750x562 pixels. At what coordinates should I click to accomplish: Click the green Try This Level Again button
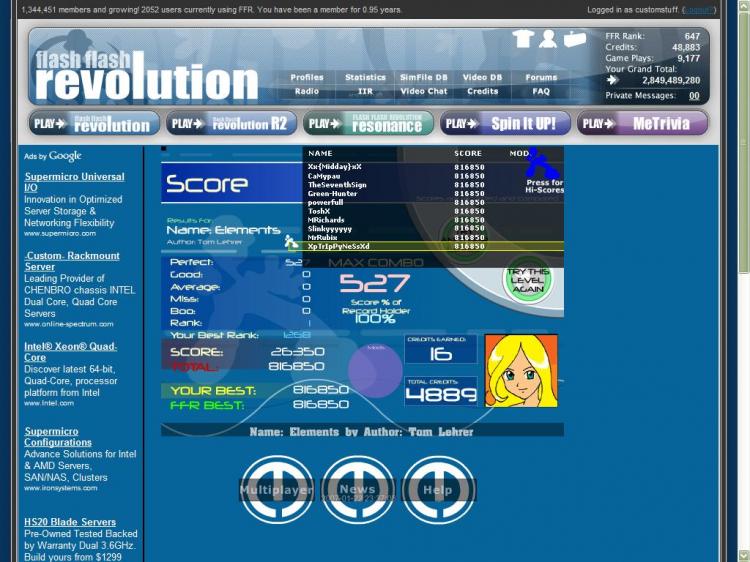[x=527, y=281]
